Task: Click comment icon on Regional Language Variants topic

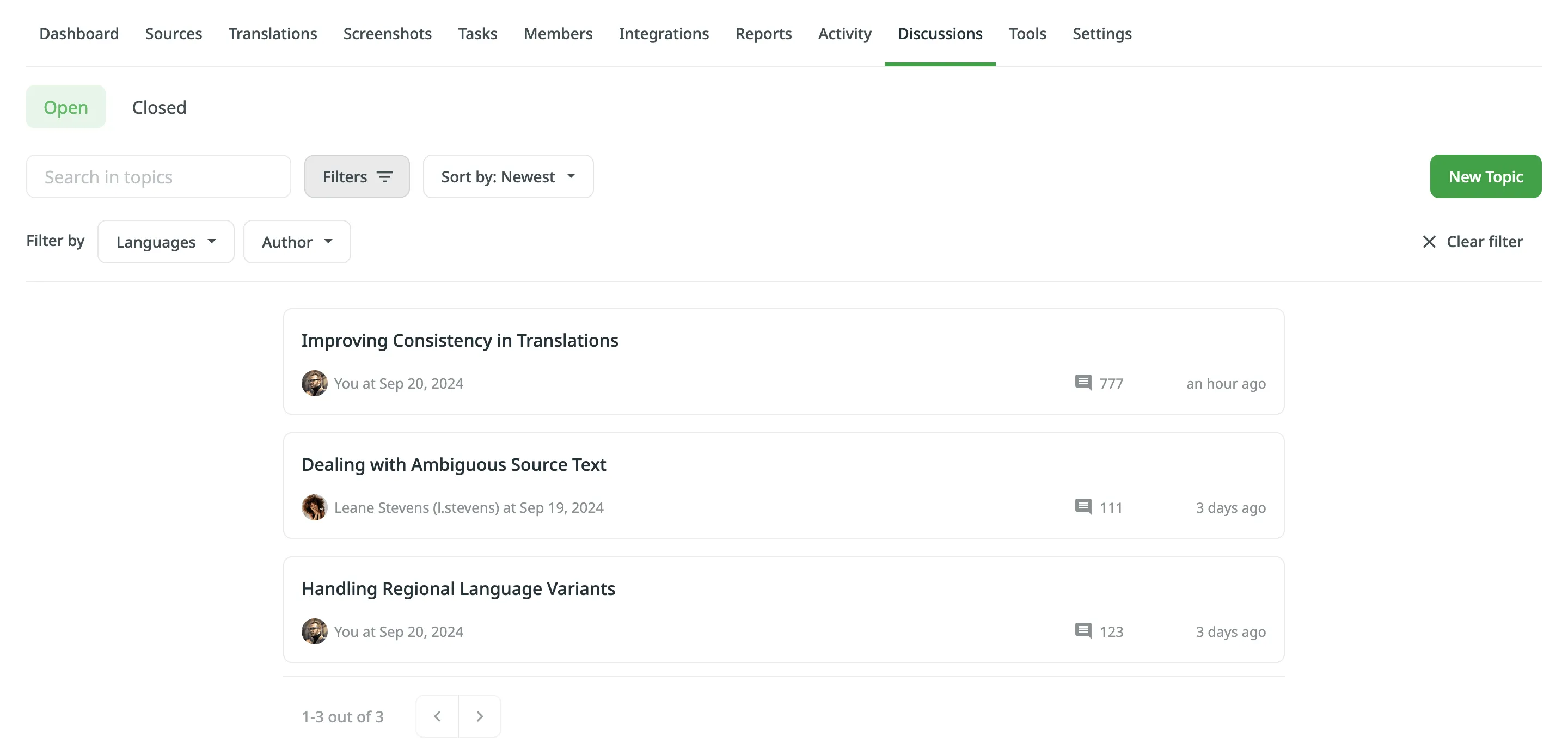Action: [1083, 631]
